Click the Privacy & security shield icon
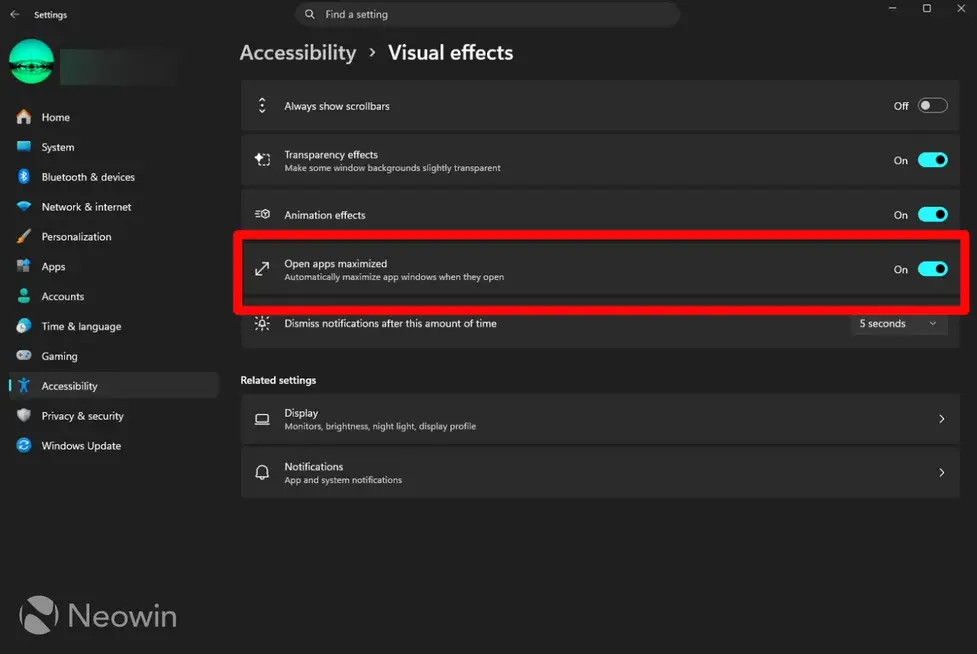This screenshot has height=654, width=977. click(24, 415)
